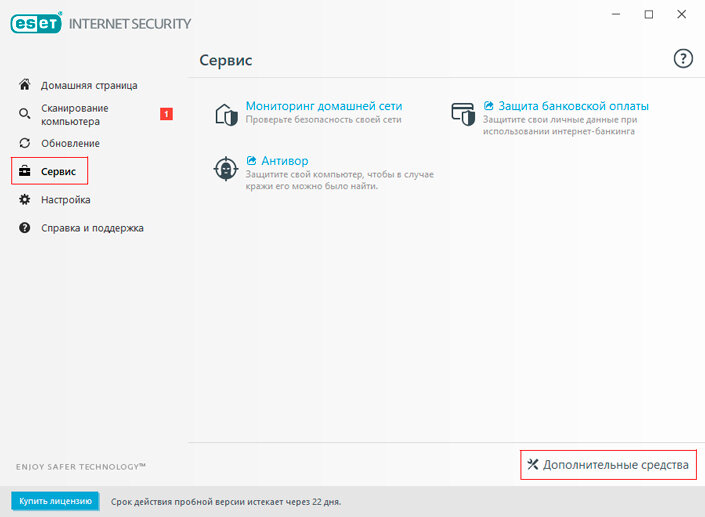Click the toolbox icon beside Сервис
Image resolution: width=705 pixels, height=517 pixels.
pyautogui.click(x=25, y=171)
